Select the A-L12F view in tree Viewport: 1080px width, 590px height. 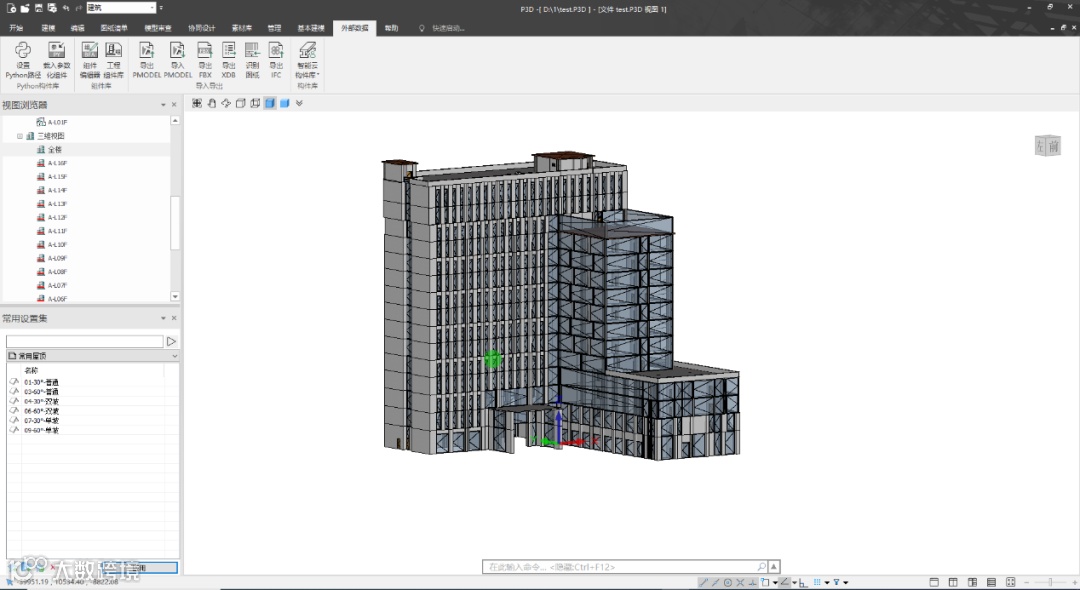[x=57, y=217]
